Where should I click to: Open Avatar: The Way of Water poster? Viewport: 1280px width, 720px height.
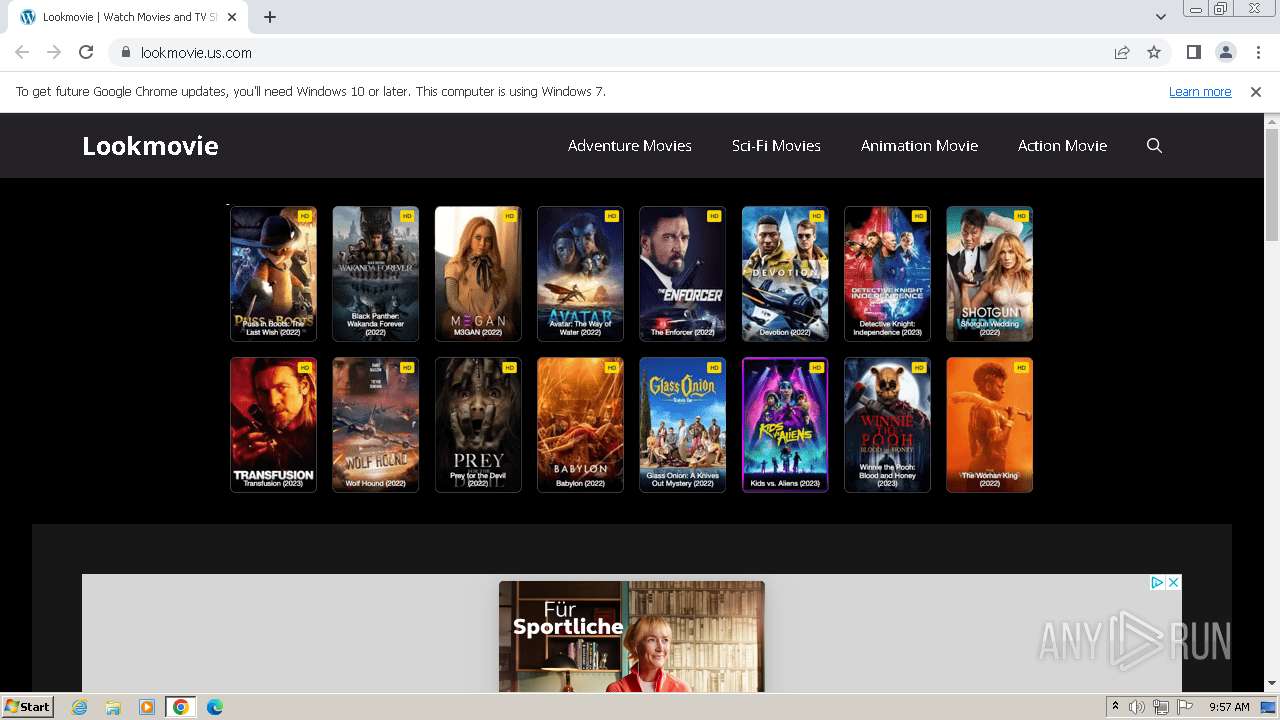(x=580, y=274)
